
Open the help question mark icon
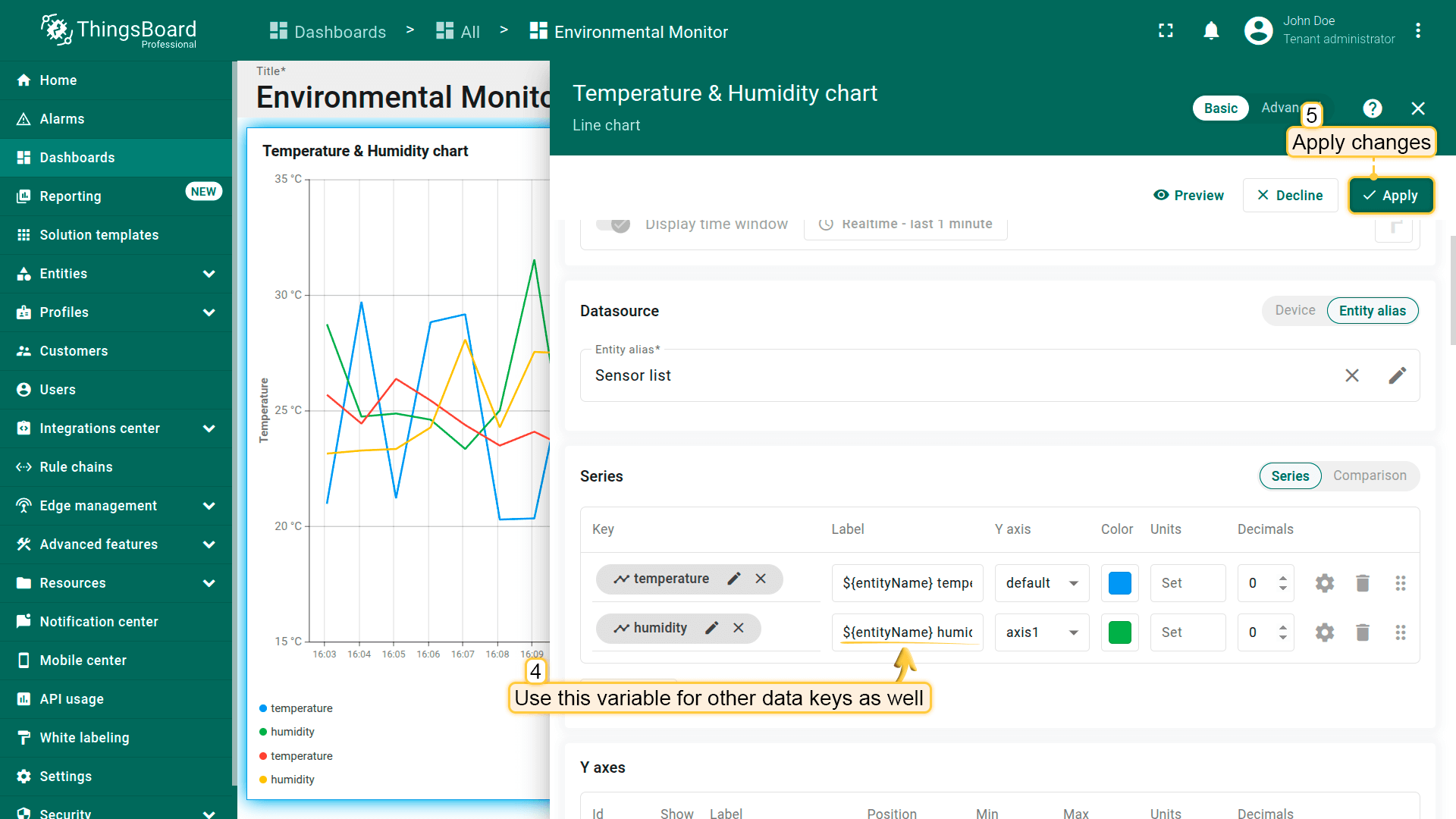tap(1372, 108)
